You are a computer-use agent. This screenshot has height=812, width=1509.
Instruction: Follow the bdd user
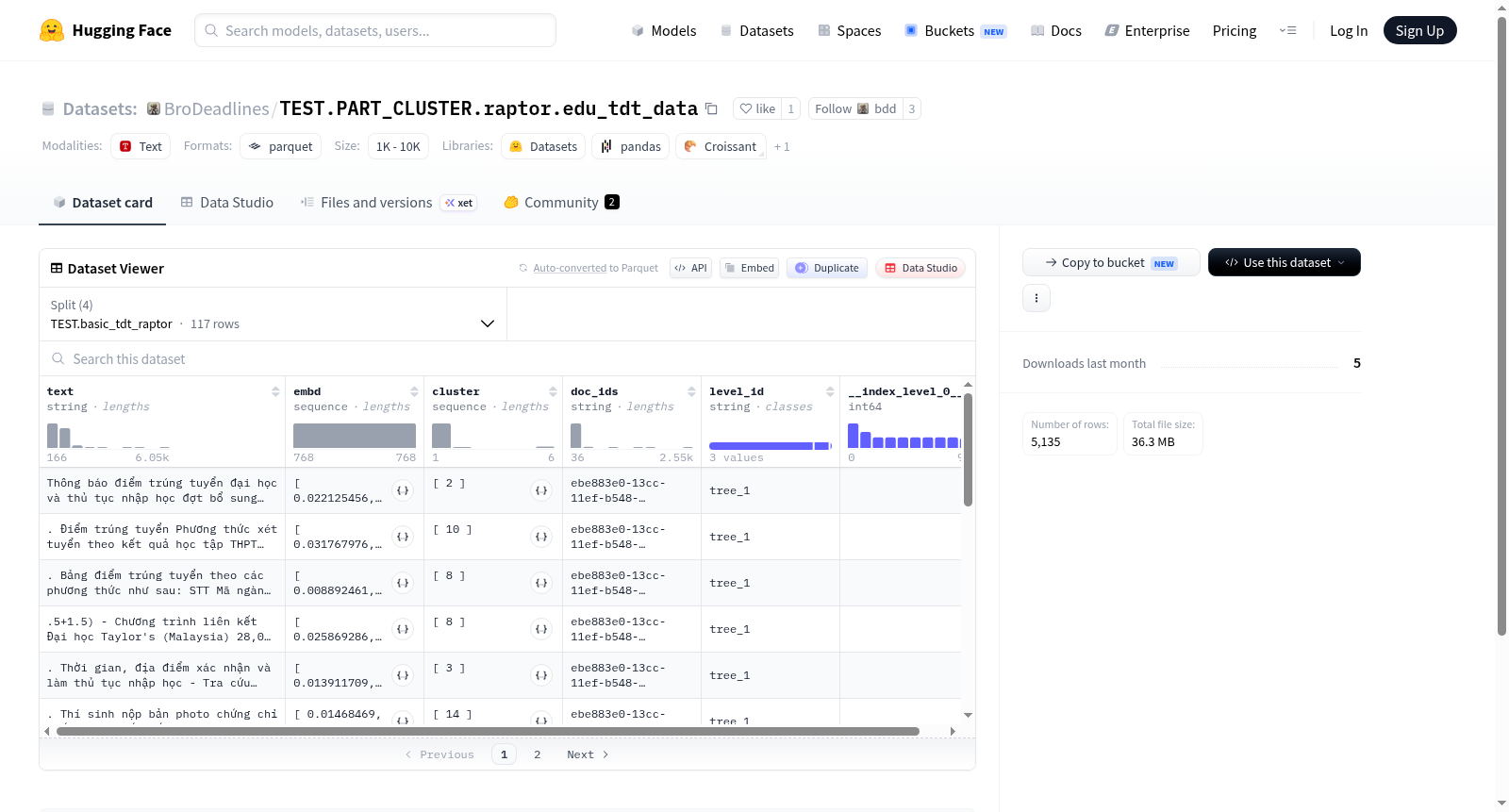coord(855,108)
